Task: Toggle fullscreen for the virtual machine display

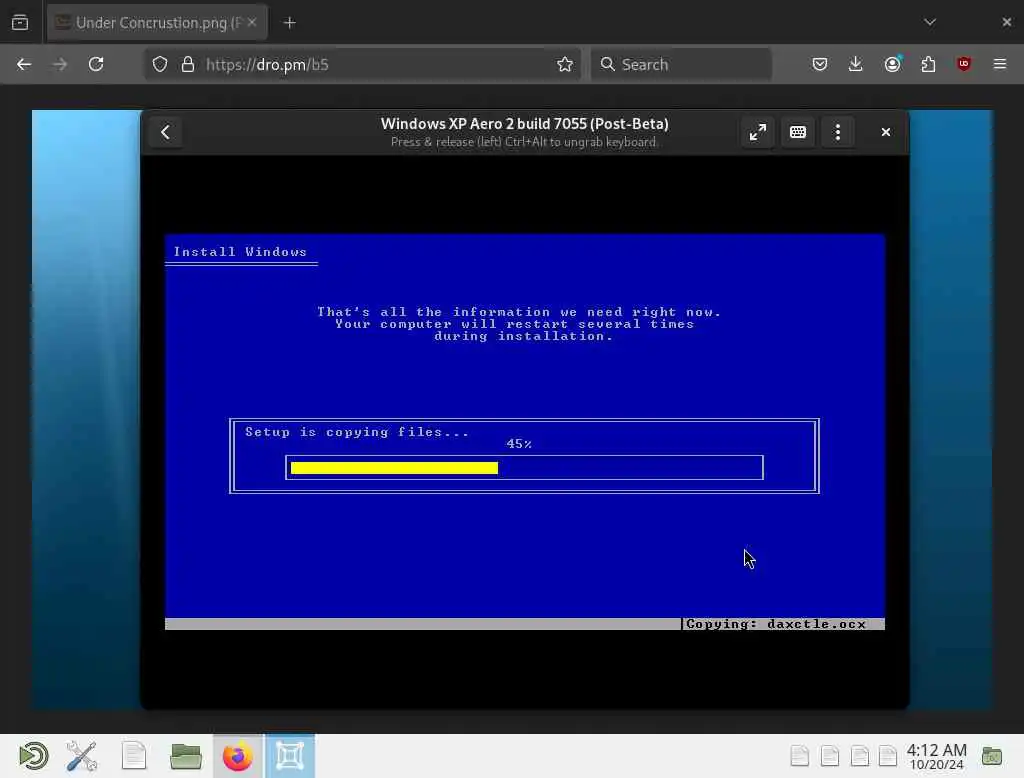Action: tap(758, 133)
